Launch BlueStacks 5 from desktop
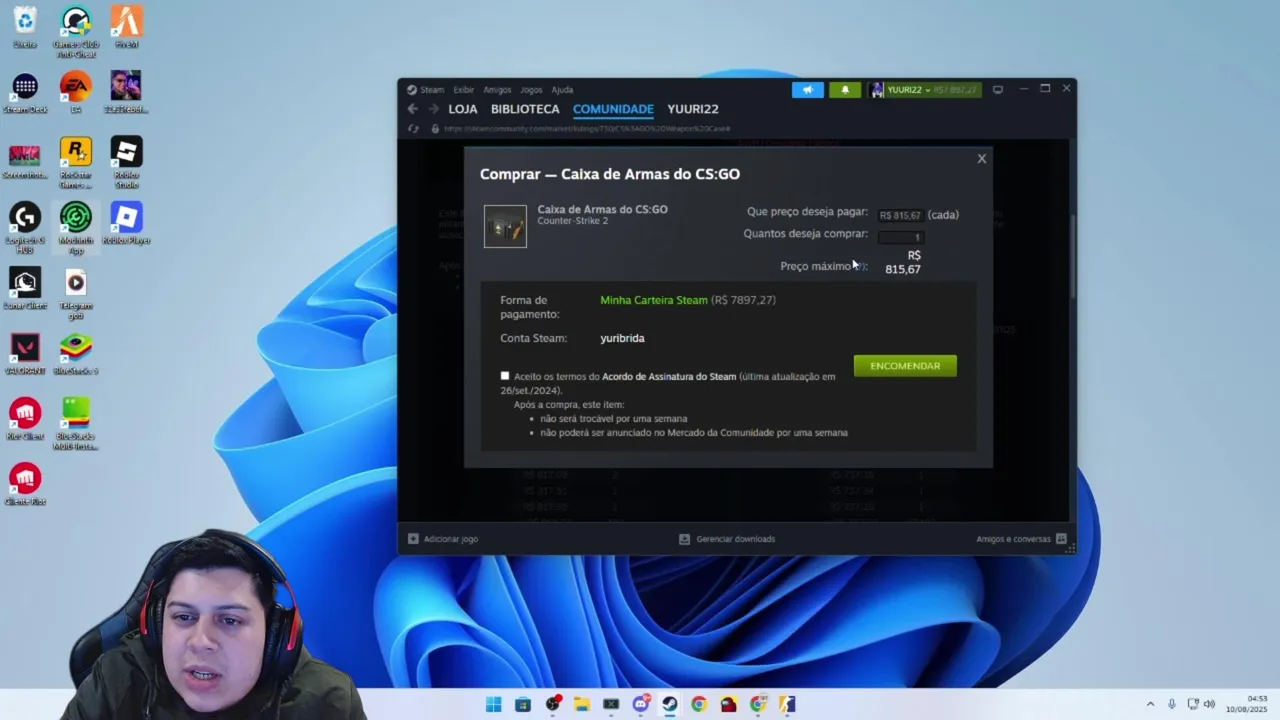The width and height of the screenshot is (1280, 720). click(75, 353)
